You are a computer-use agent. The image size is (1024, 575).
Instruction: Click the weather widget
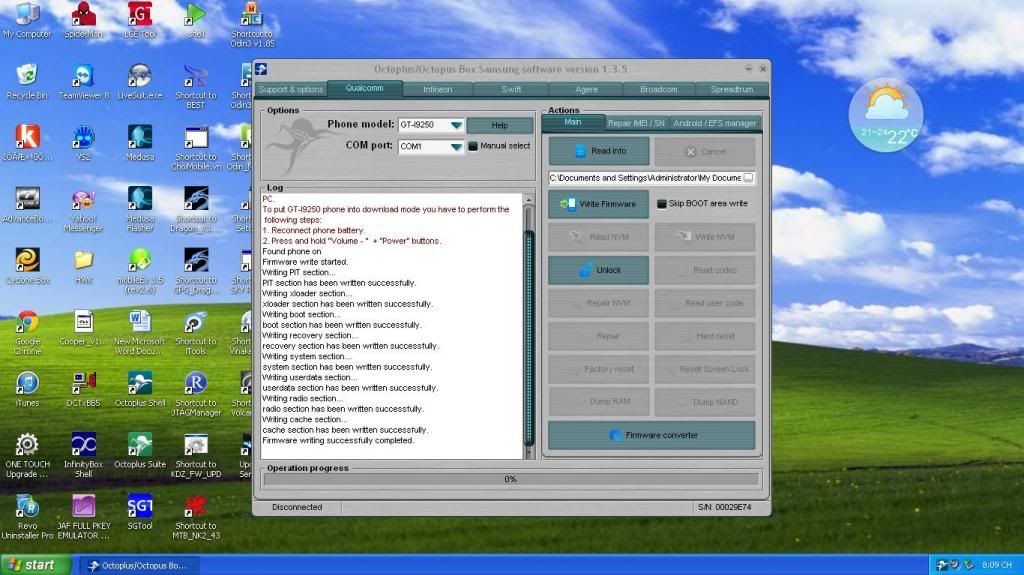(x=886, y=116)
